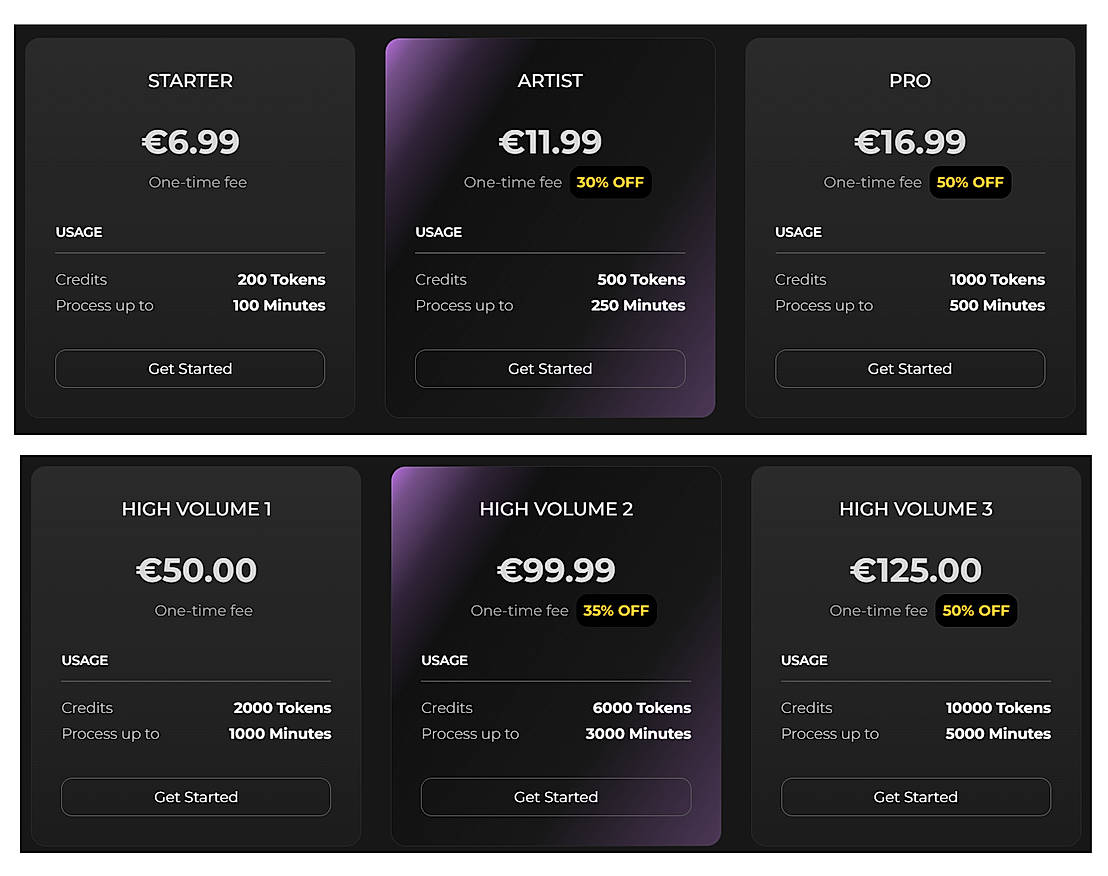
Task: Choose Get Started under the Artist plan
Action: point(550,369)
